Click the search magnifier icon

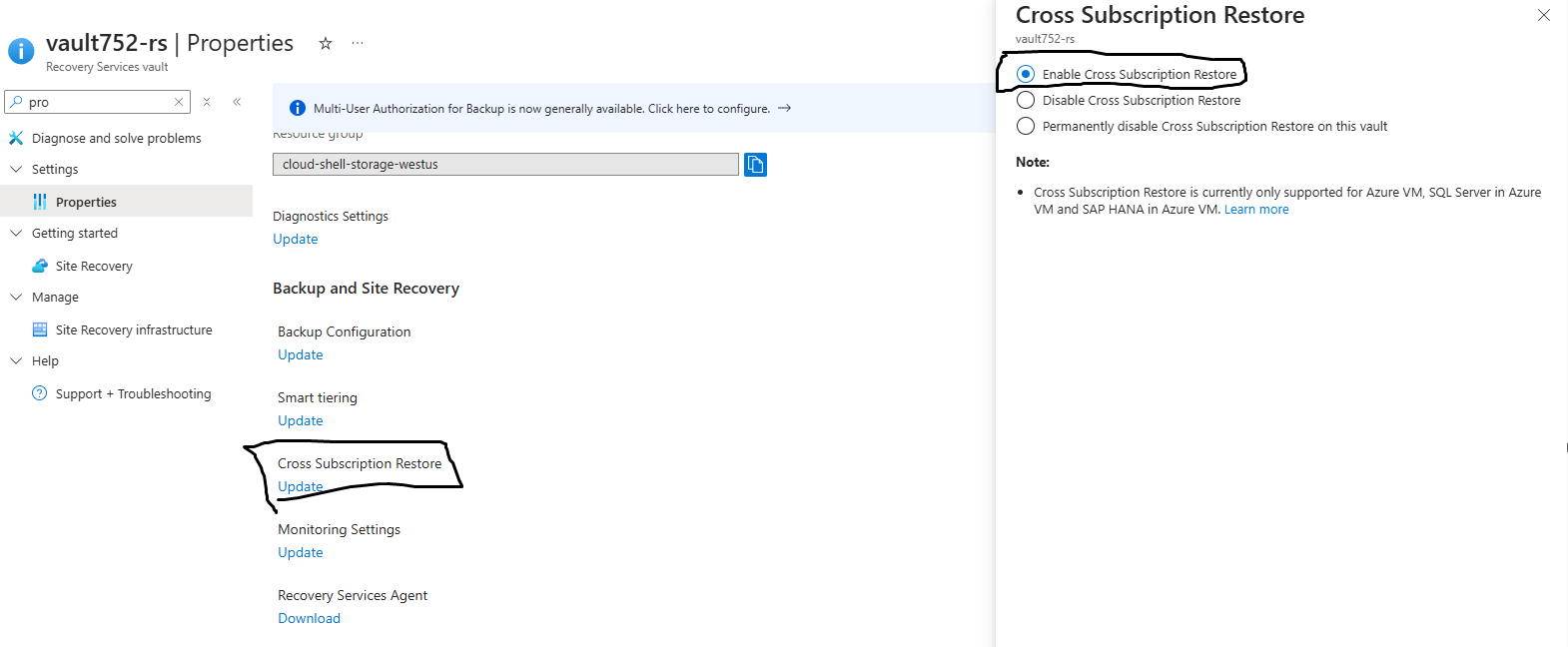pyautogui.click(x=16, y=102)
